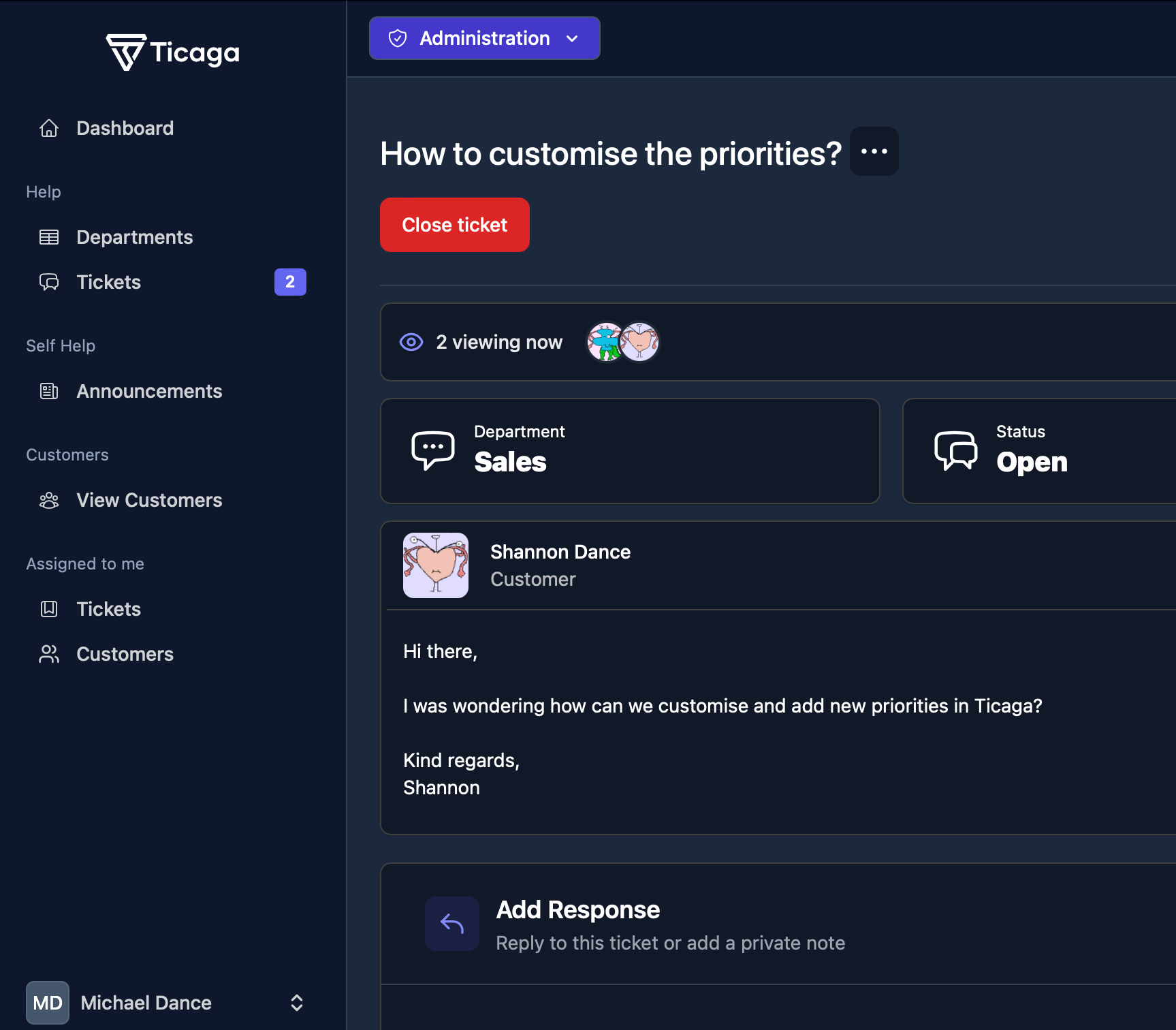Click the Dashboard home icon
This screenshot has width=1176, height=1030.
click(49, 128)
